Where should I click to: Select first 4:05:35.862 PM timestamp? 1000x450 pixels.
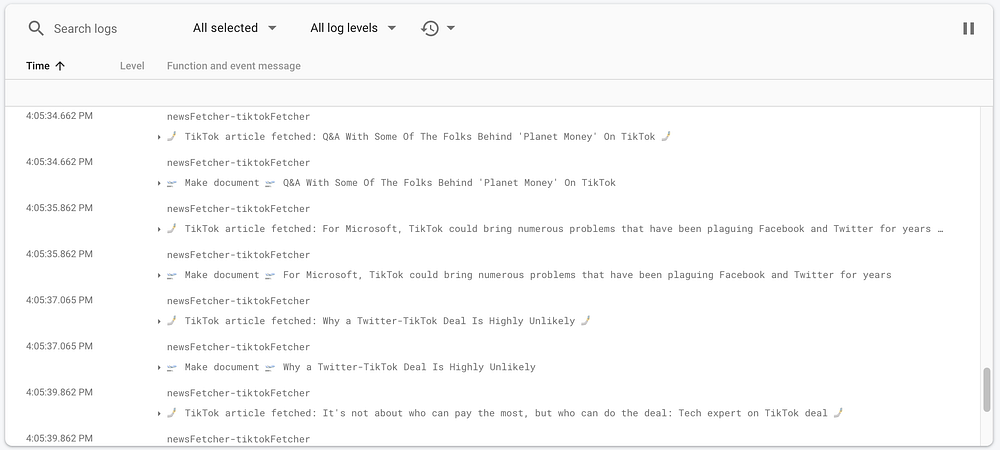pos(59,208)
